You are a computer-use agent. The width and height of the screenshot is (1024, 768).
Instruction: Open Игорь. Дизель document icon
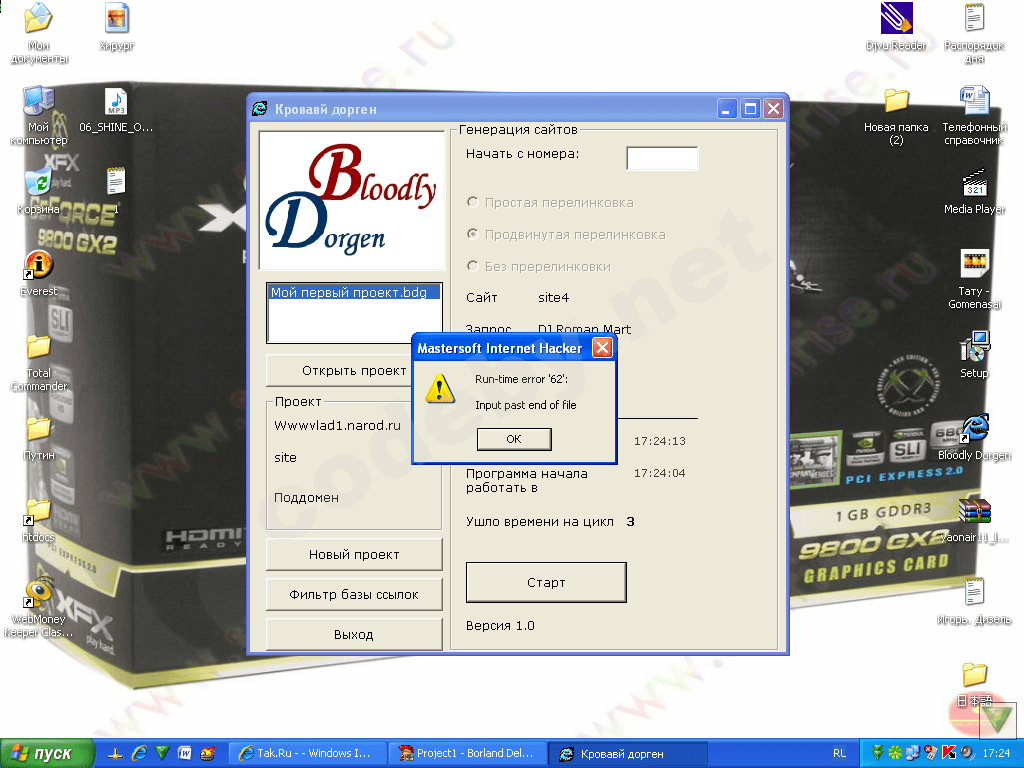[974, 602]
